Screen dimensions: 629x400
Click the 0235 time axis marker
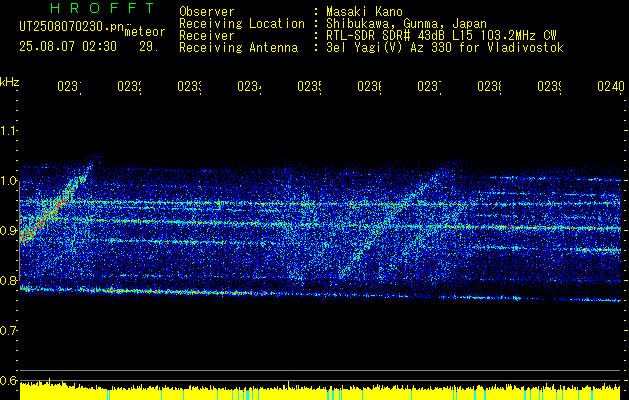tap(309, 86)
